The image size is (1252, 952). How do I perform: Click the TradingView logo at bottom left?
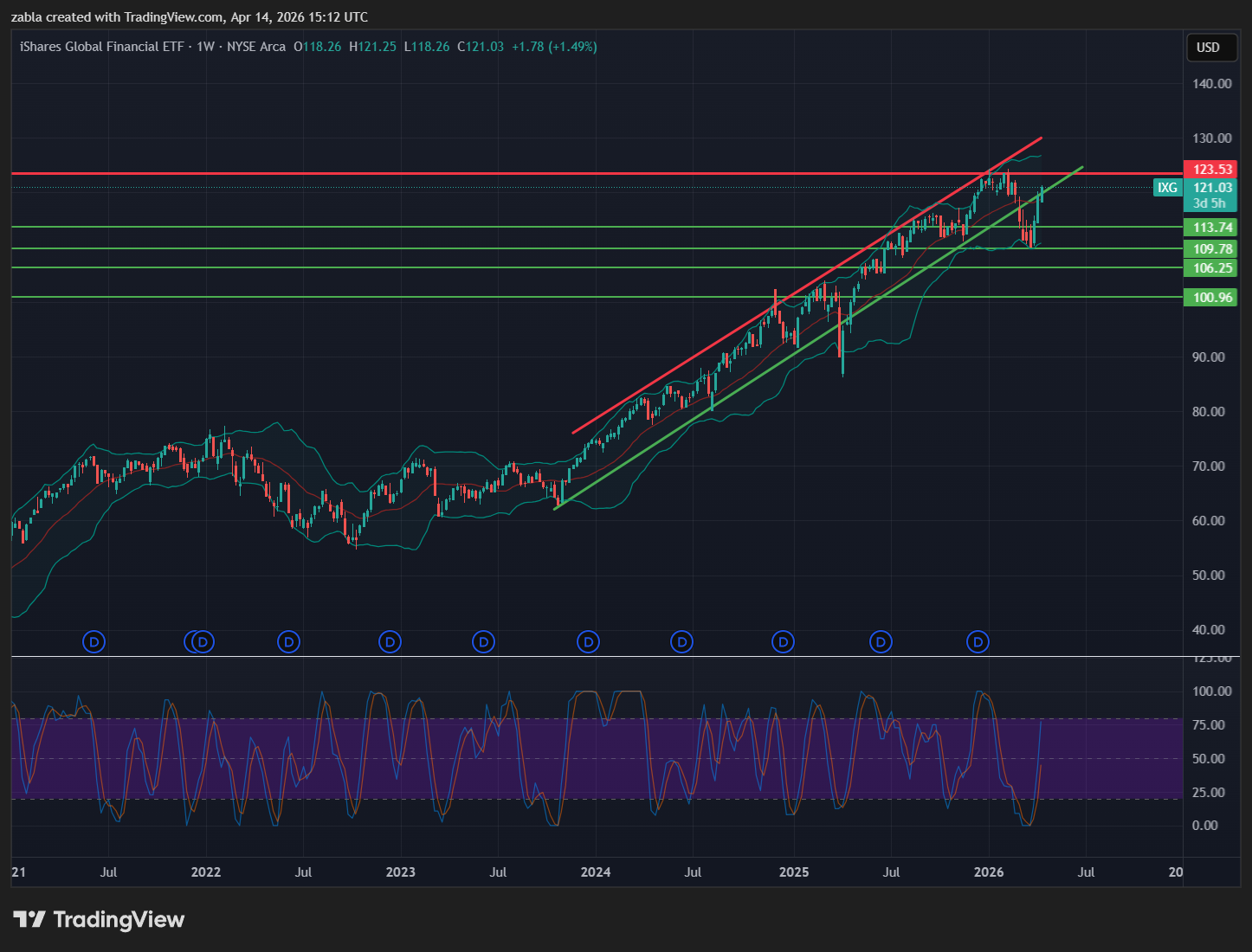pos(99,919)
